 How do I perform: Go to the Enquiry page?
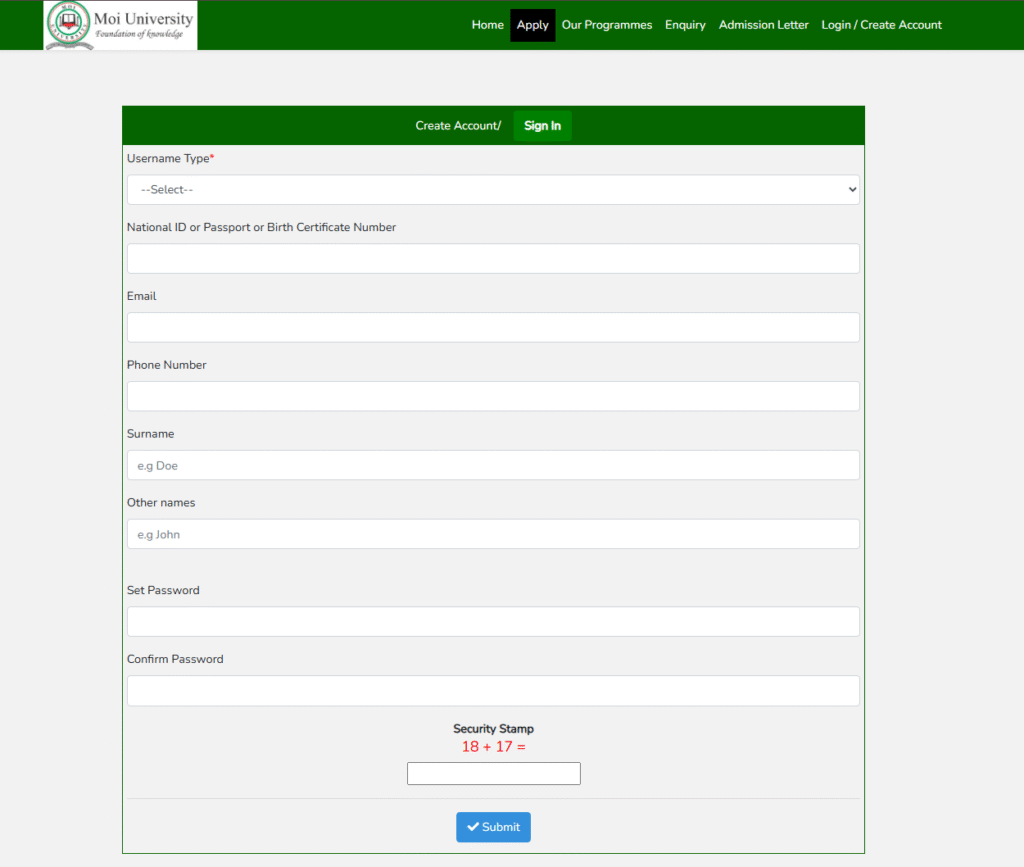685,25
